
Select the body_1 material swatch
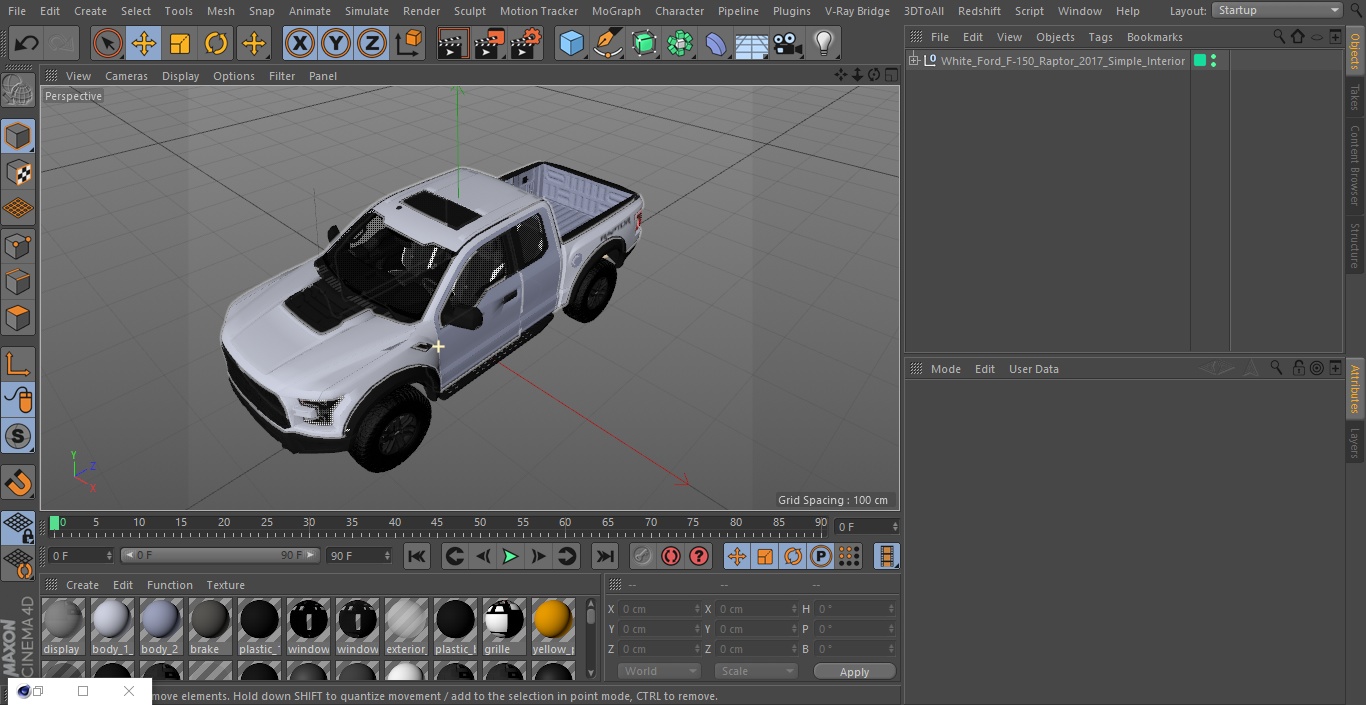[x=111, y=627]
